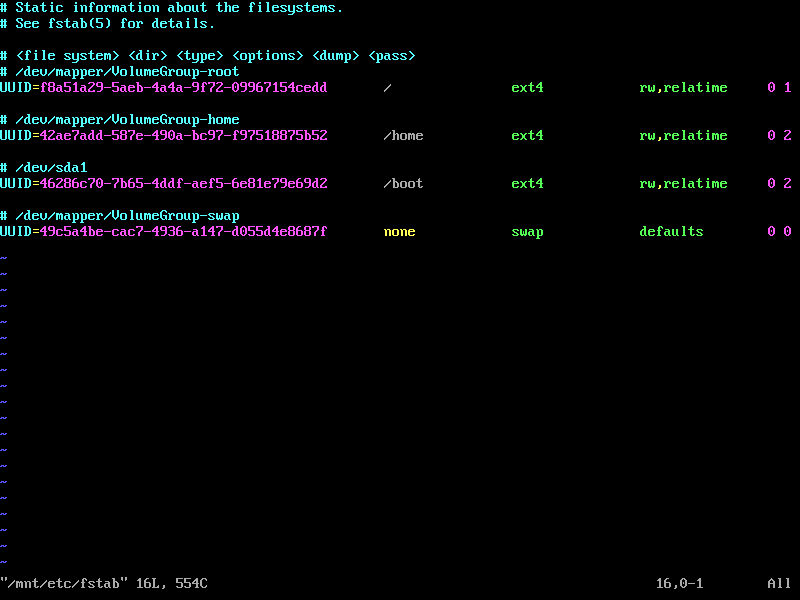Click the '# /dev/sda1' comment line
Screen dimensions: 800x600
[44, 167]
